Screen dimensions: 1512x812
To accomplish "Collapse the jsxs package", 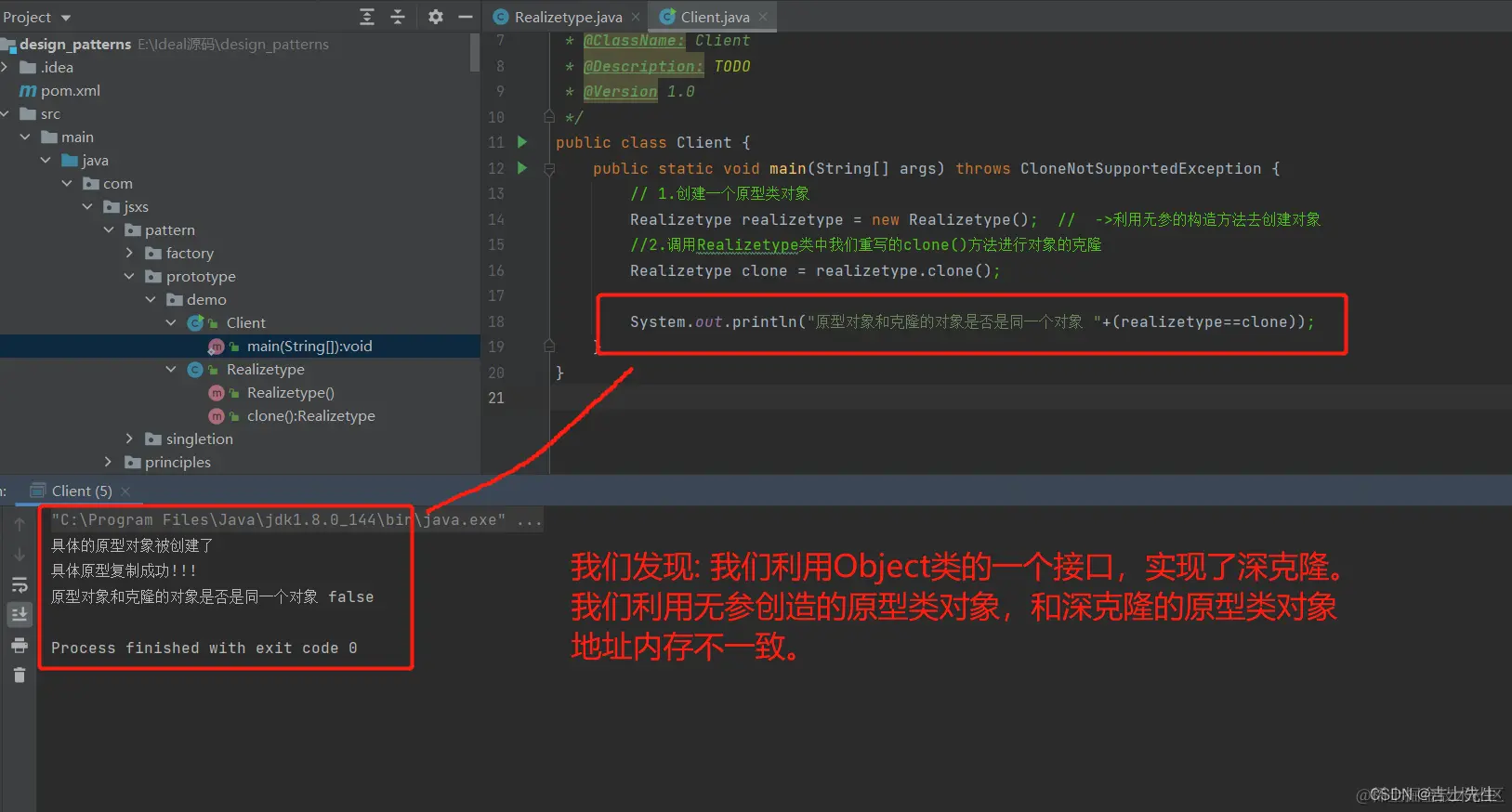I will [x=87, y=206].
